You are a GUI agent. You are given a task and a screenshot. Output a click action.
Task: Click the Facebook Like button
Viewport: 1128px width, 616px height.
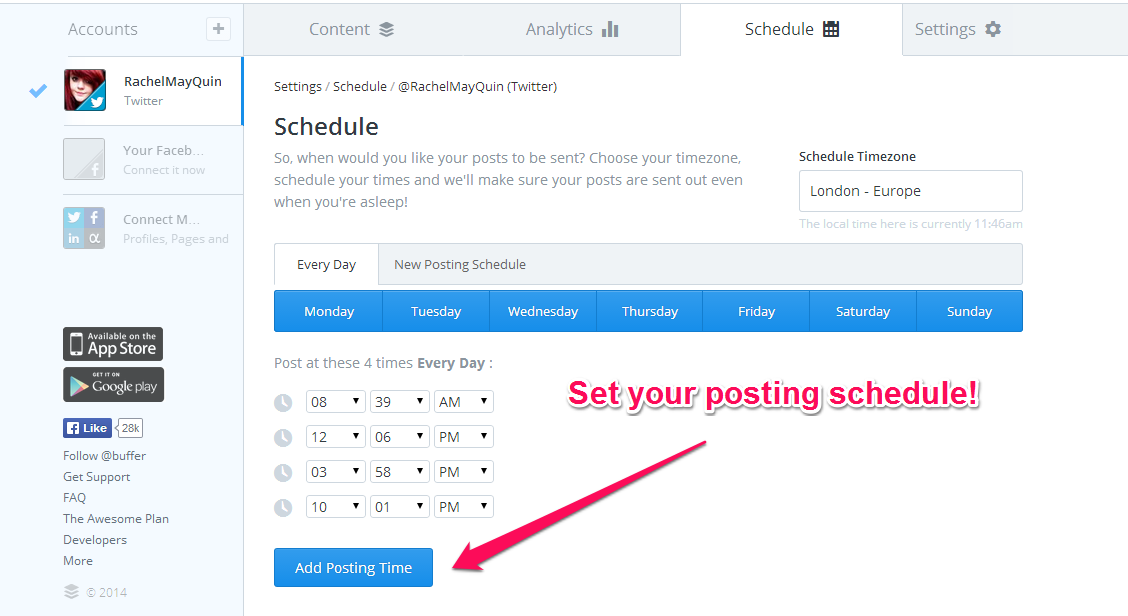87,428
